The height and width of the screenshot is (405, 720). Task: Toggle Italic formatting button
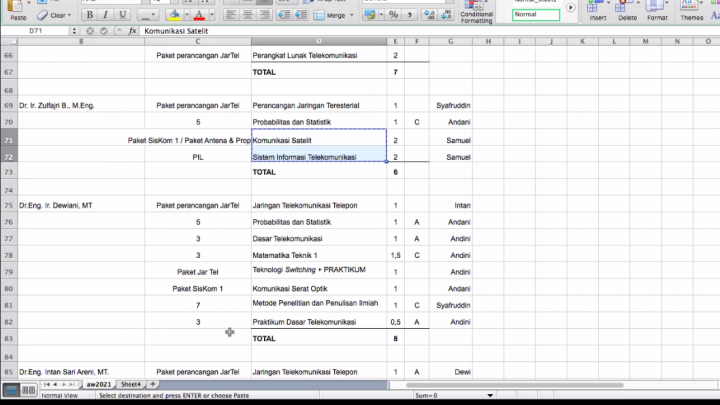[x=105, y=15]
